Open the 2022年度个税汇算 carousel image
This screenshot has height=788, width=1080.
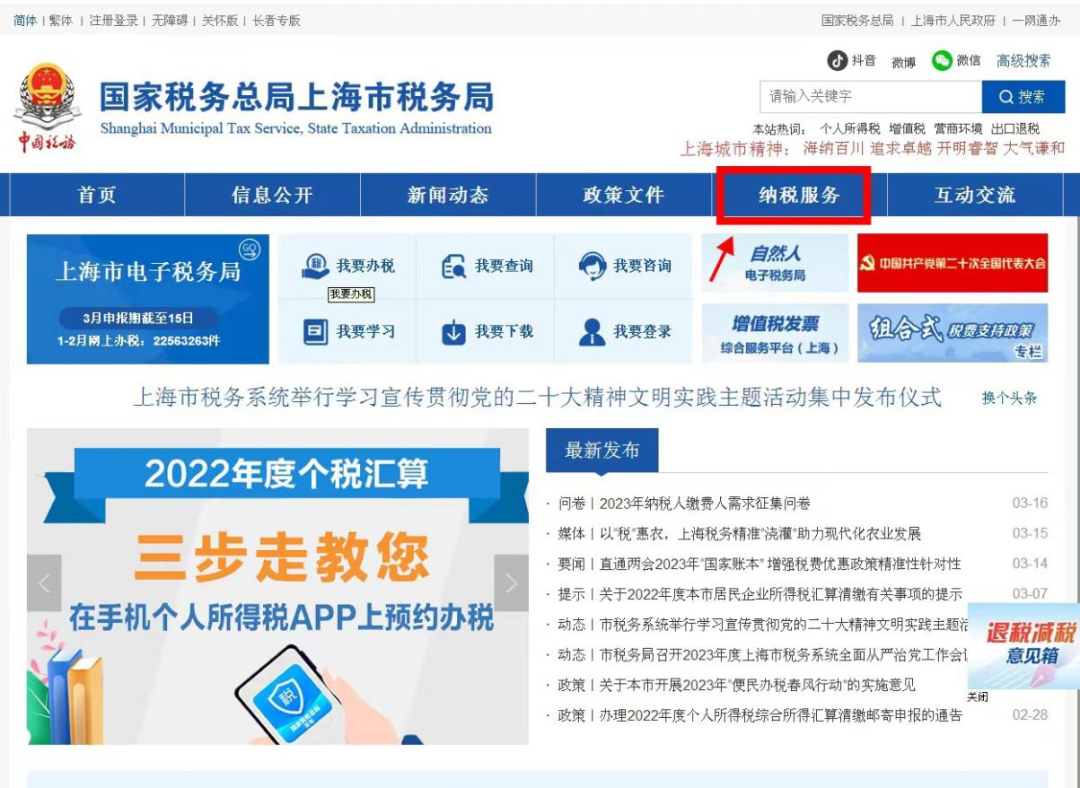coord(278,586)
